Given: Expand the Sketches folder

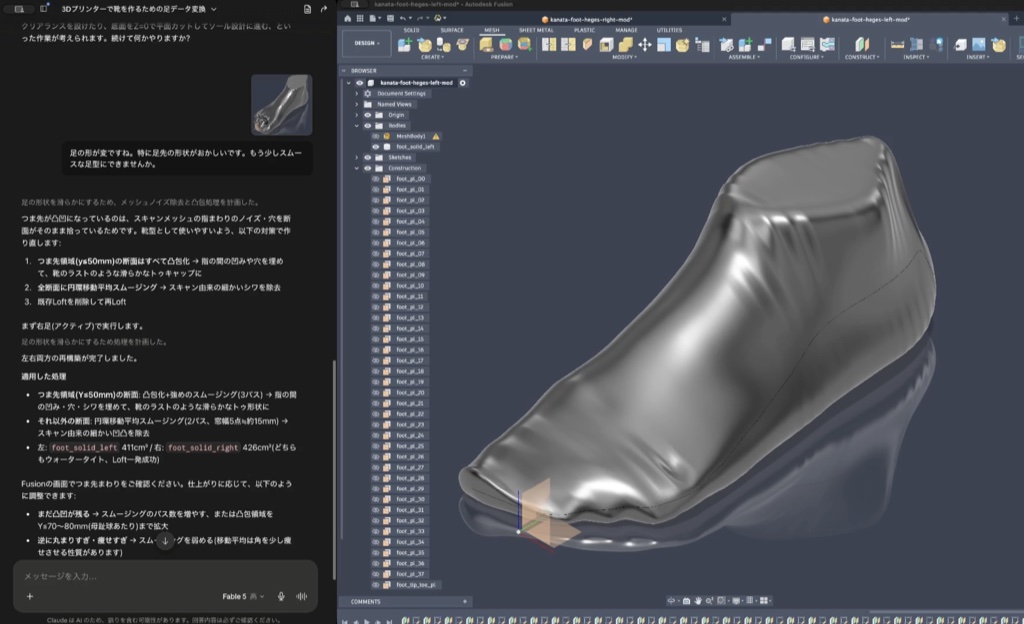Looking at the screenshot, I should click(x=357, y=157).
